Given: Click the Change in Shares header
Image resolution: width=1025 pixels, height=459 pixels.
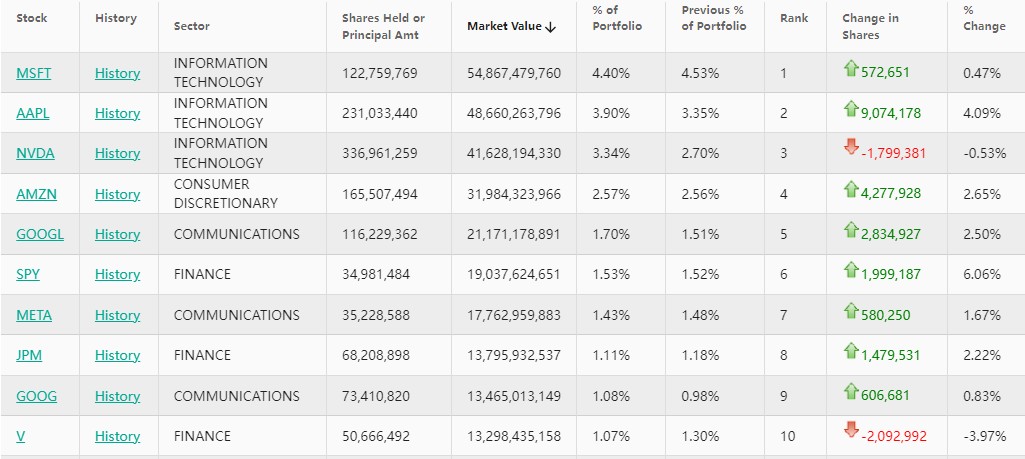Looking at the screenshot, I should (x=869, y=26).
